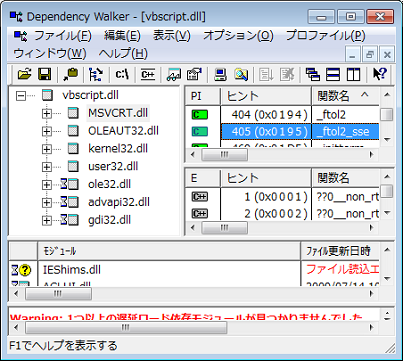Image resolution: width=403 pixels, height=361 pixels.
Task: Click the external viewer glasses icon
Action: pyautogui.click(x=174, y=74)
